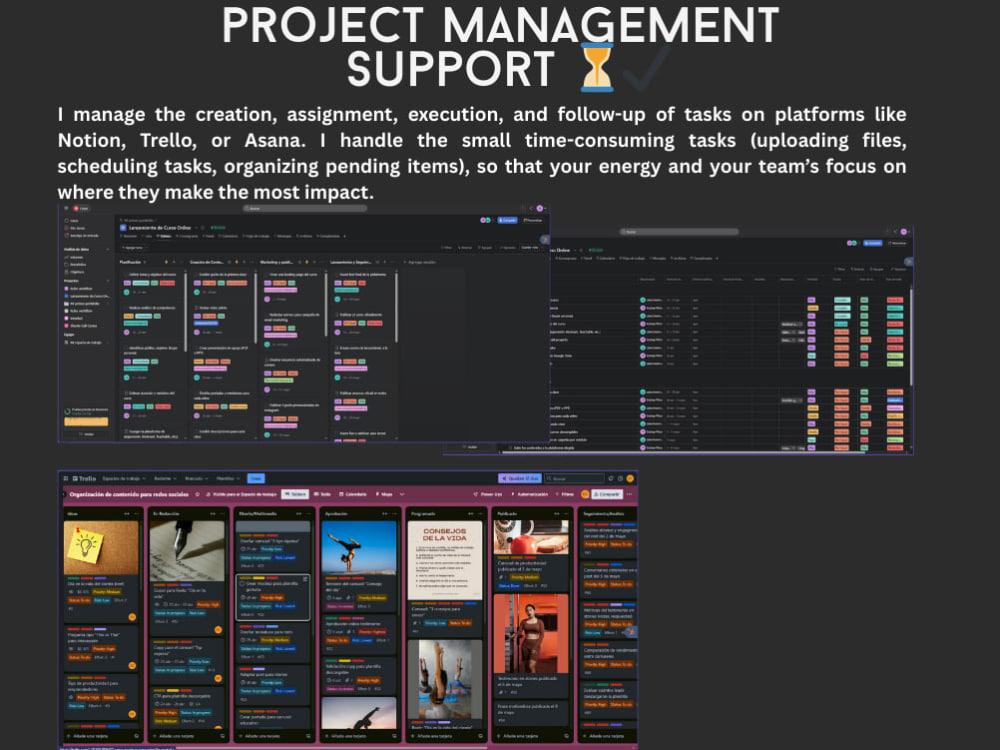
Task: Click the blue Compartir button in Asana board window
Action: (x=507, y=220)
